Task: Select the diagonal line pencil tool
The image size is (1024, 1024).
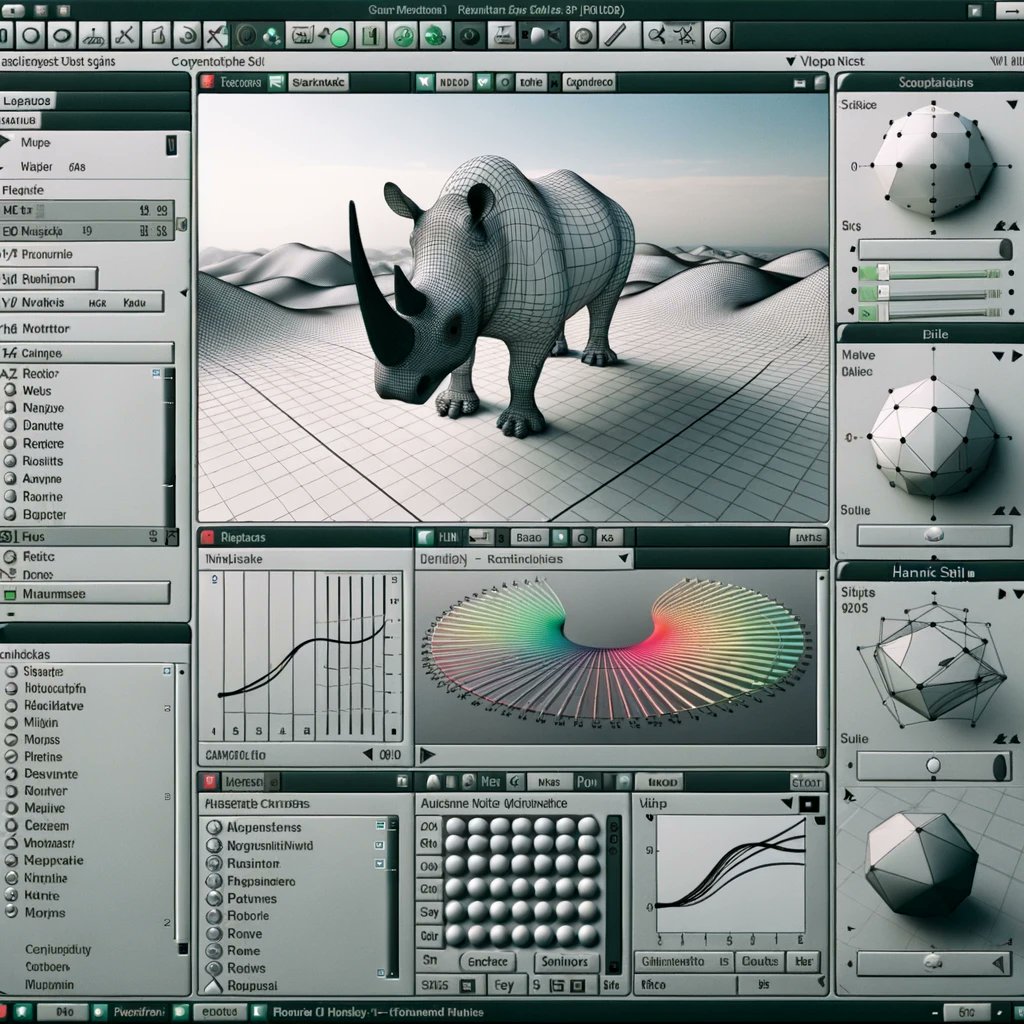Action: pyautogui.click(x=615, y=36)
